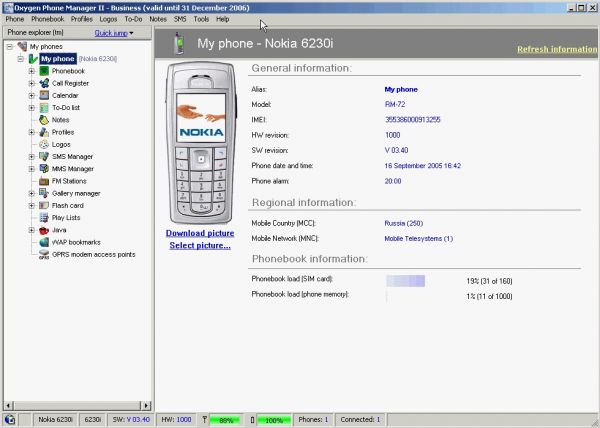Expand the Flash card node
The image size is (600, 428).
pos(32,206)
